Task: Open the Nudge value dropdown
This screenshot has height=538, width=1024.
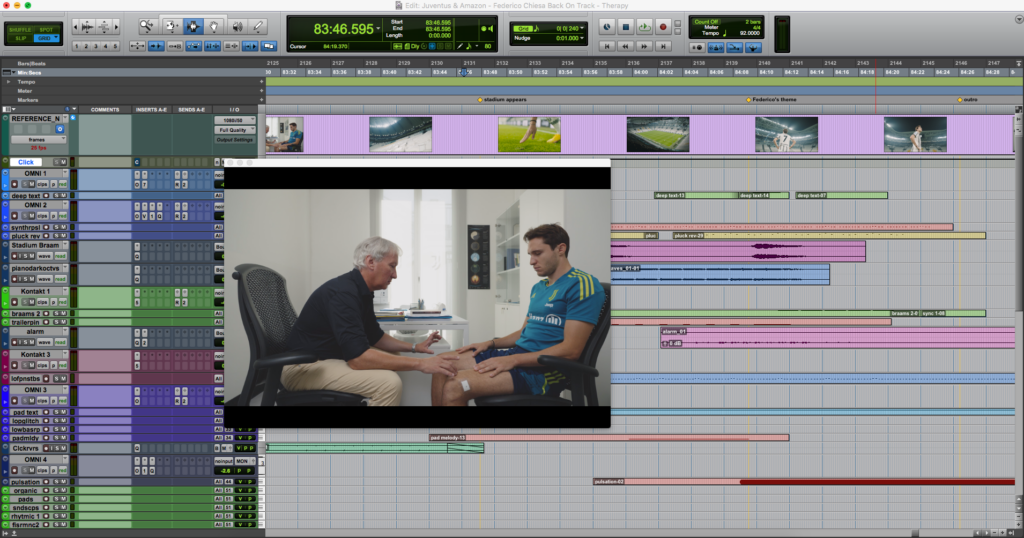Action: point(582,38)
